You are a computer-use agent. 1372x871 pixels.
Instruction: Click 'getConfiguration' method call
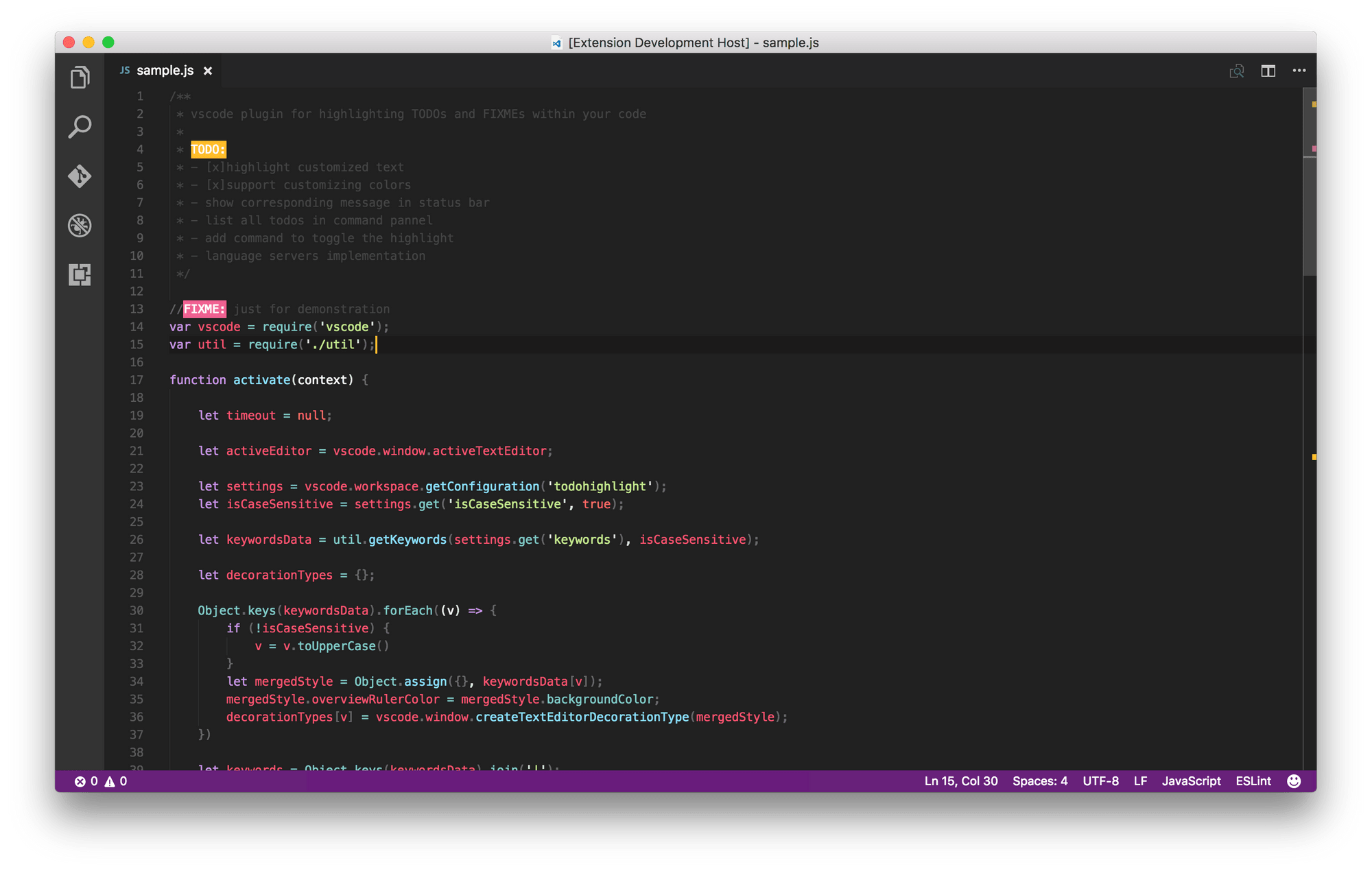pos(482,486)
